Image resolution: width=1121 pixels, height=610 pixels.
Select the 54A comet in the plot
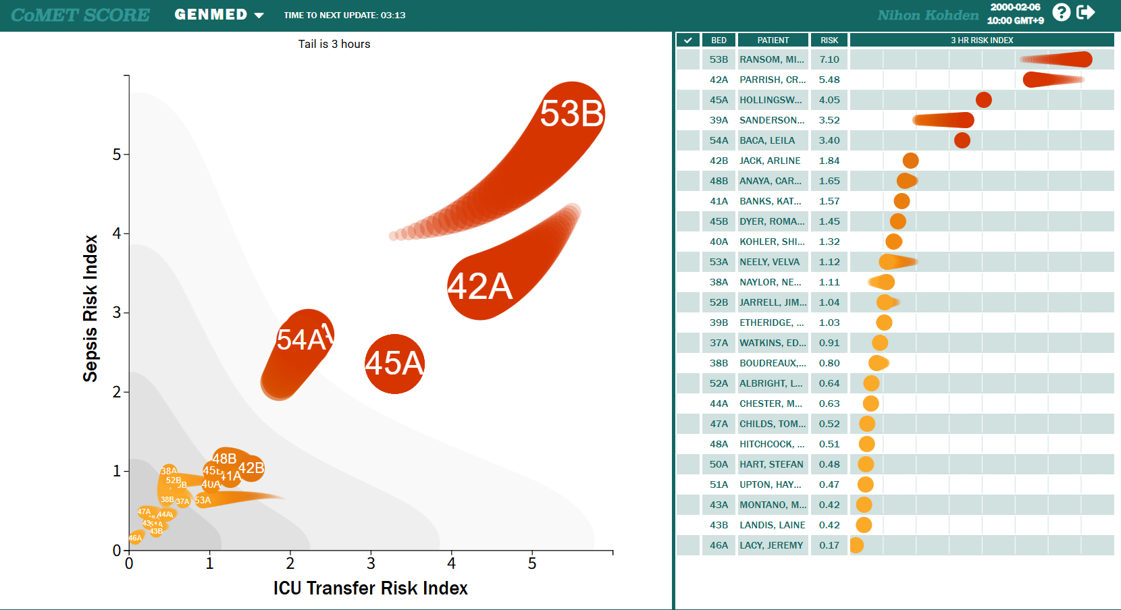[x=303, y=340]
